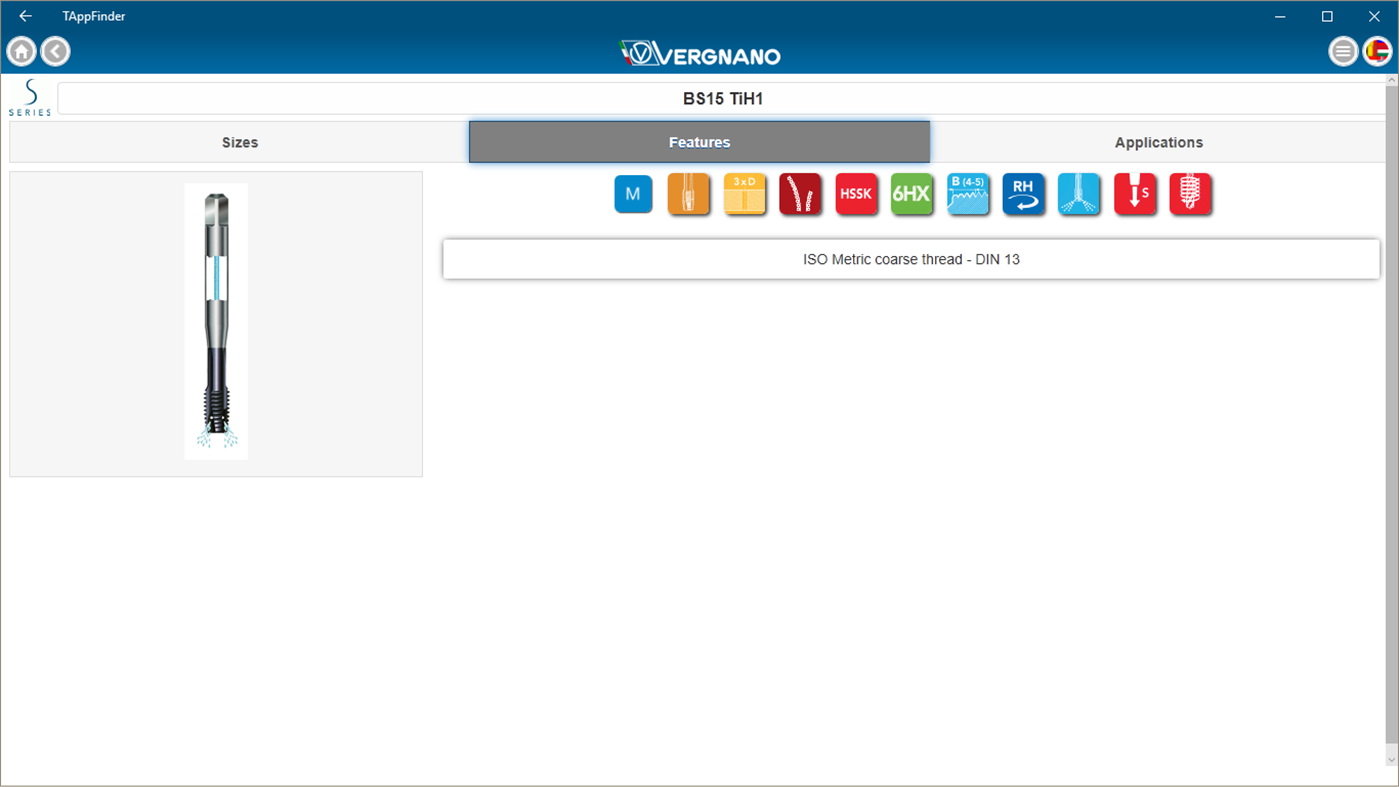Image resolution: width=1399 pixels, height=787 pixels.
Task: Click the BS15 TiH1 product title field
Action: tap(722, 99)
